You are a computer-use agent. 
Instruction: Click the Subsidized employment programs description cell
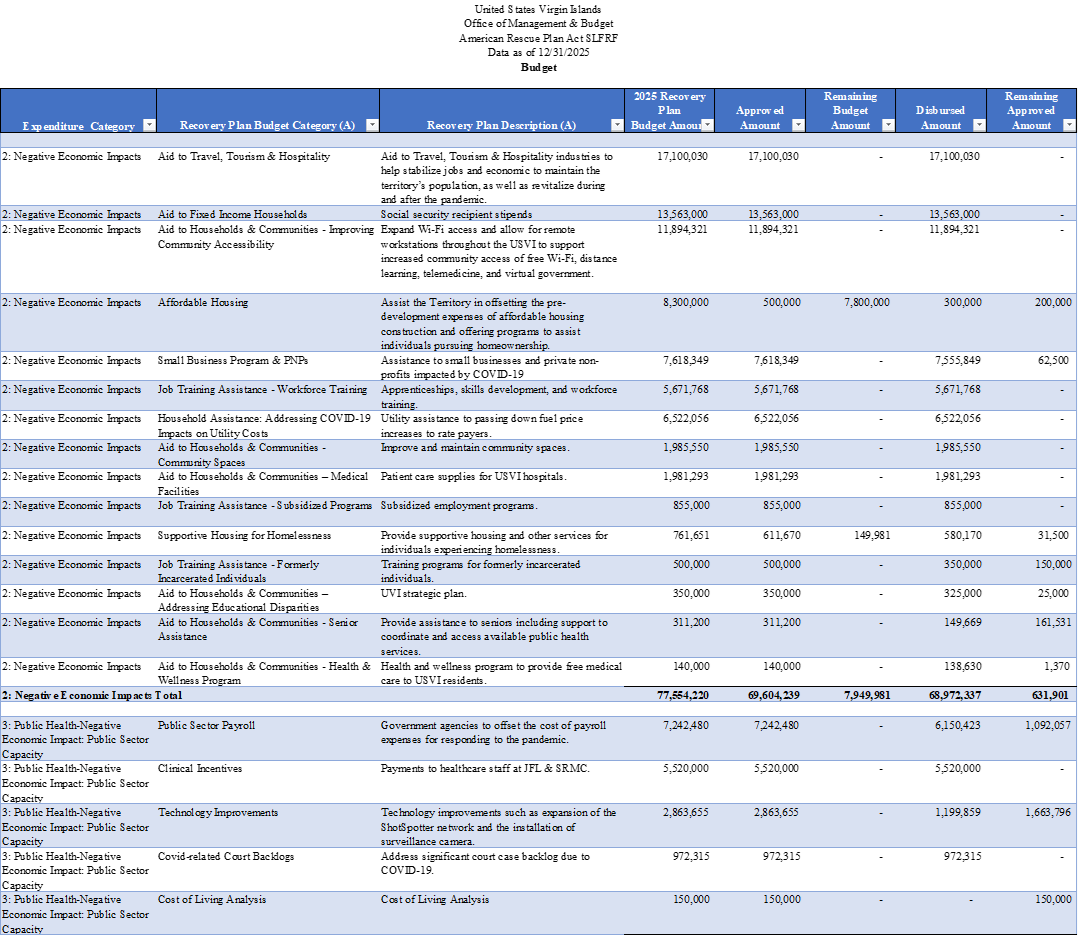point(459,505)
